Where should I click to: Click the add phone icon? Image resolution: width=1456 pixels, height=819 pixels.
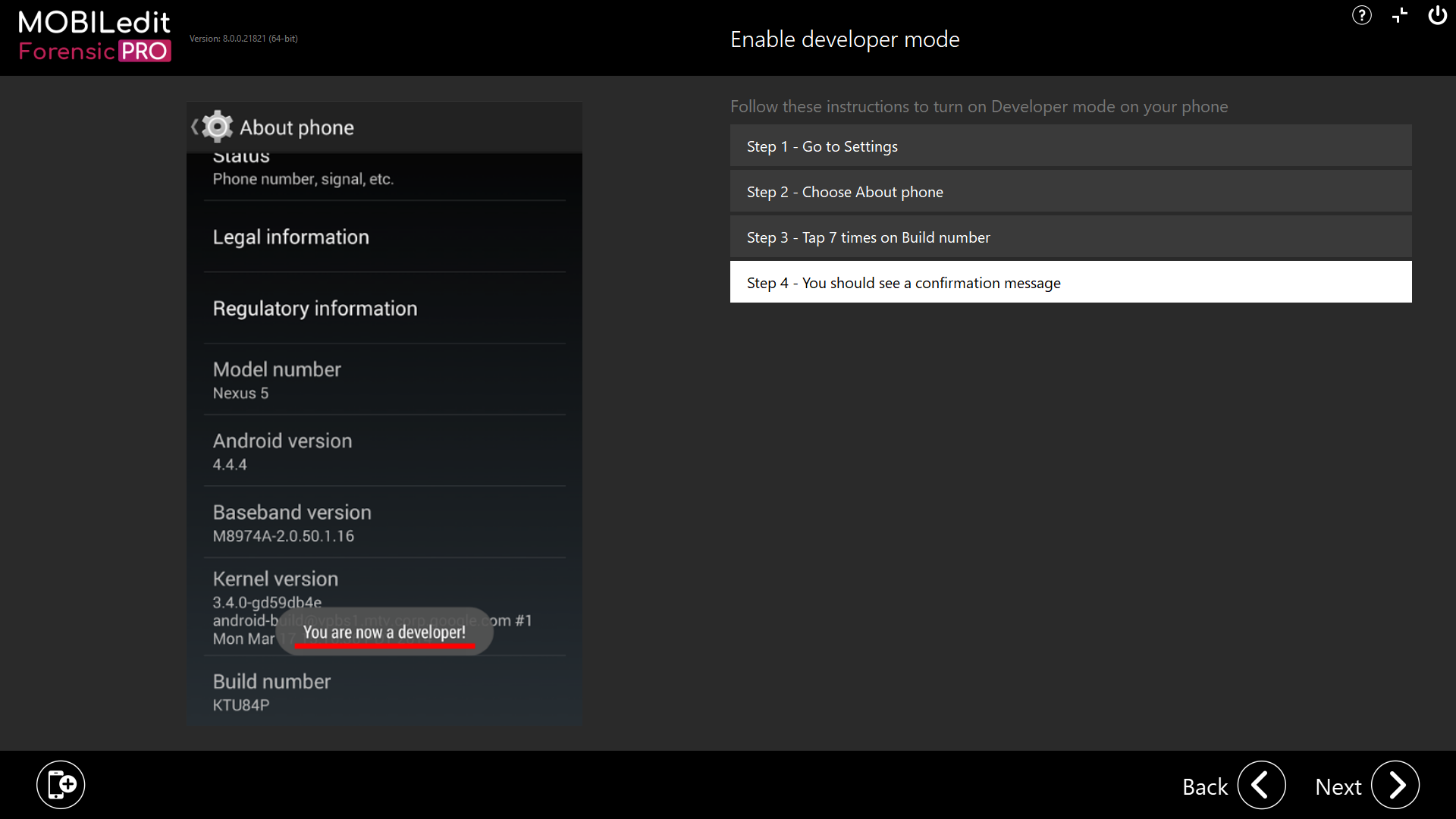point(61,785)
